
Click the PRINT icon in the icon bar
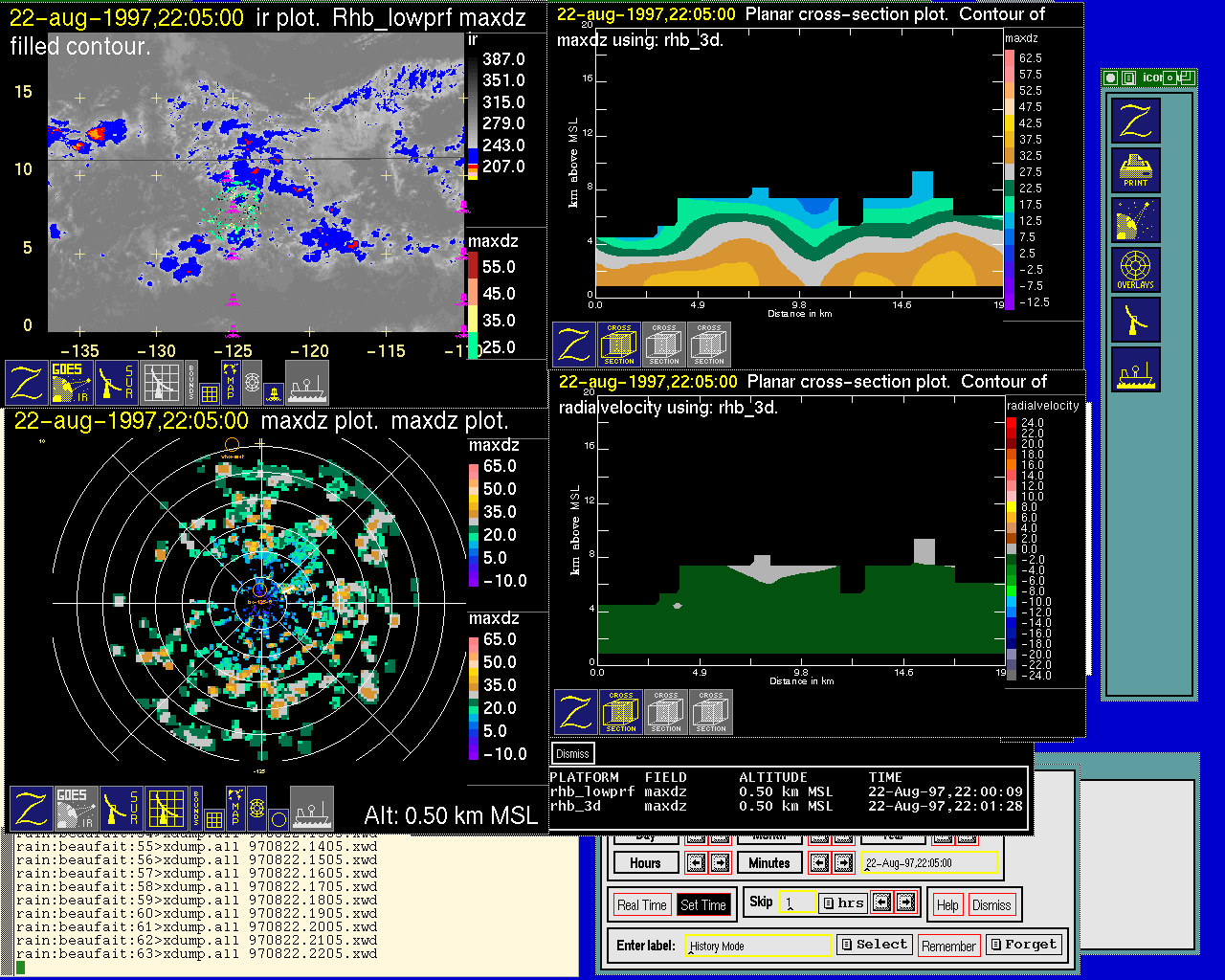tap(1136, 171)
